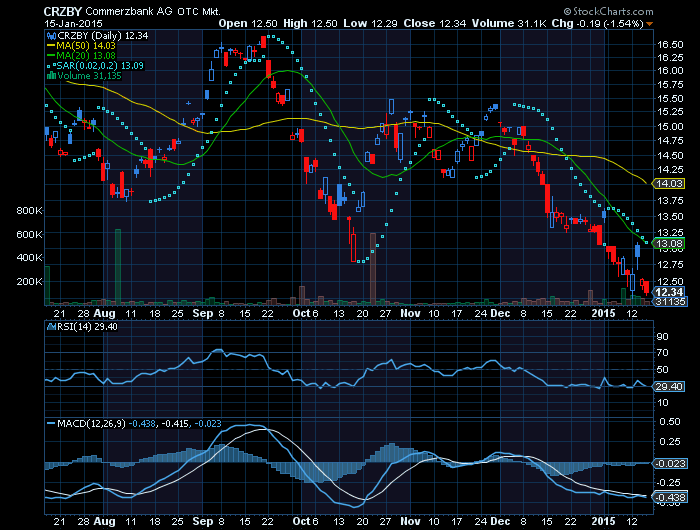Screen dimensions: 700x530
Task: Click the orange down arrow after Chg
Action: [x=650, y=24]
